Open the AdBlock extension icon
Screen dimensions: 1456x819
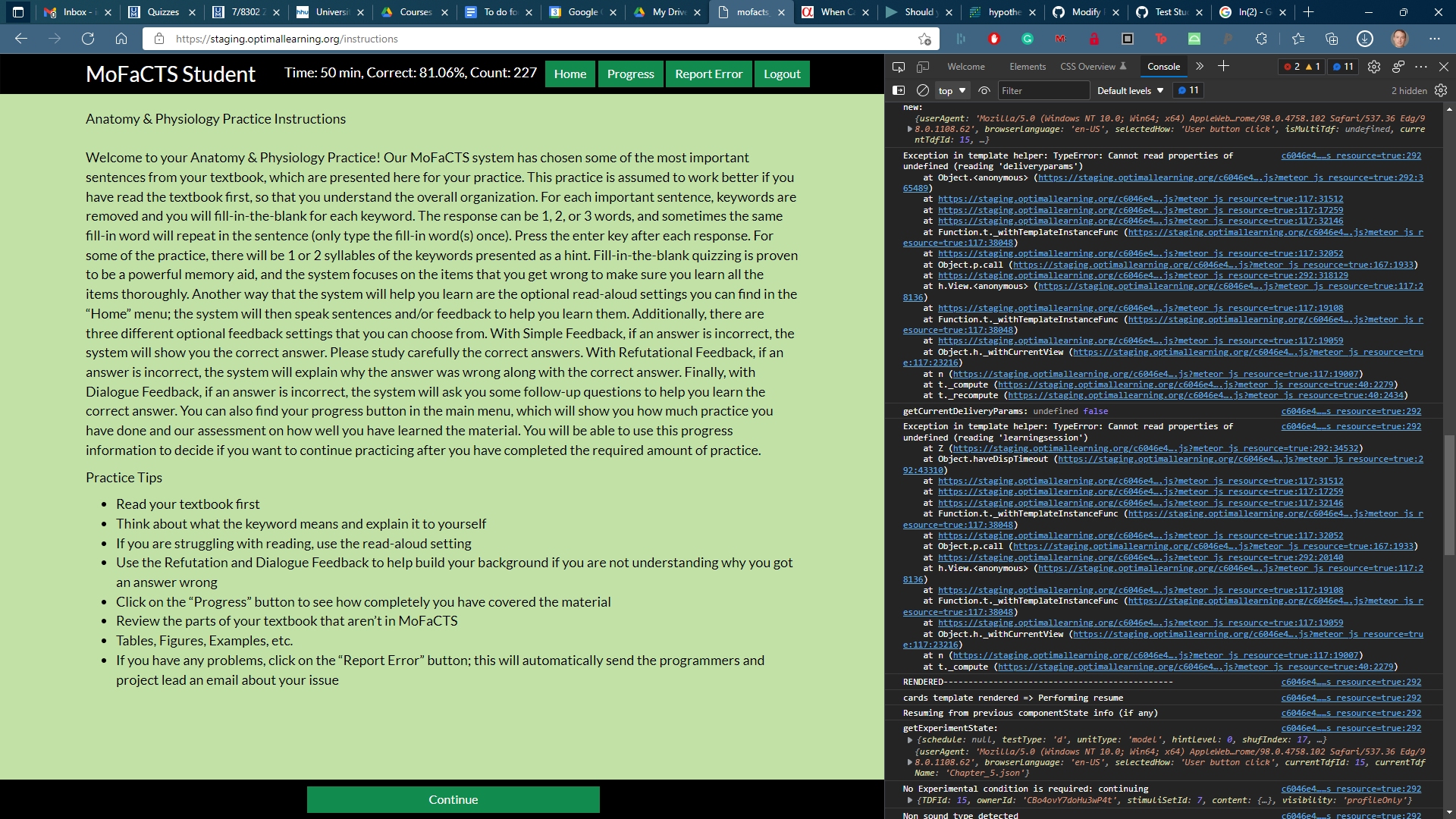tap(994, 39)
